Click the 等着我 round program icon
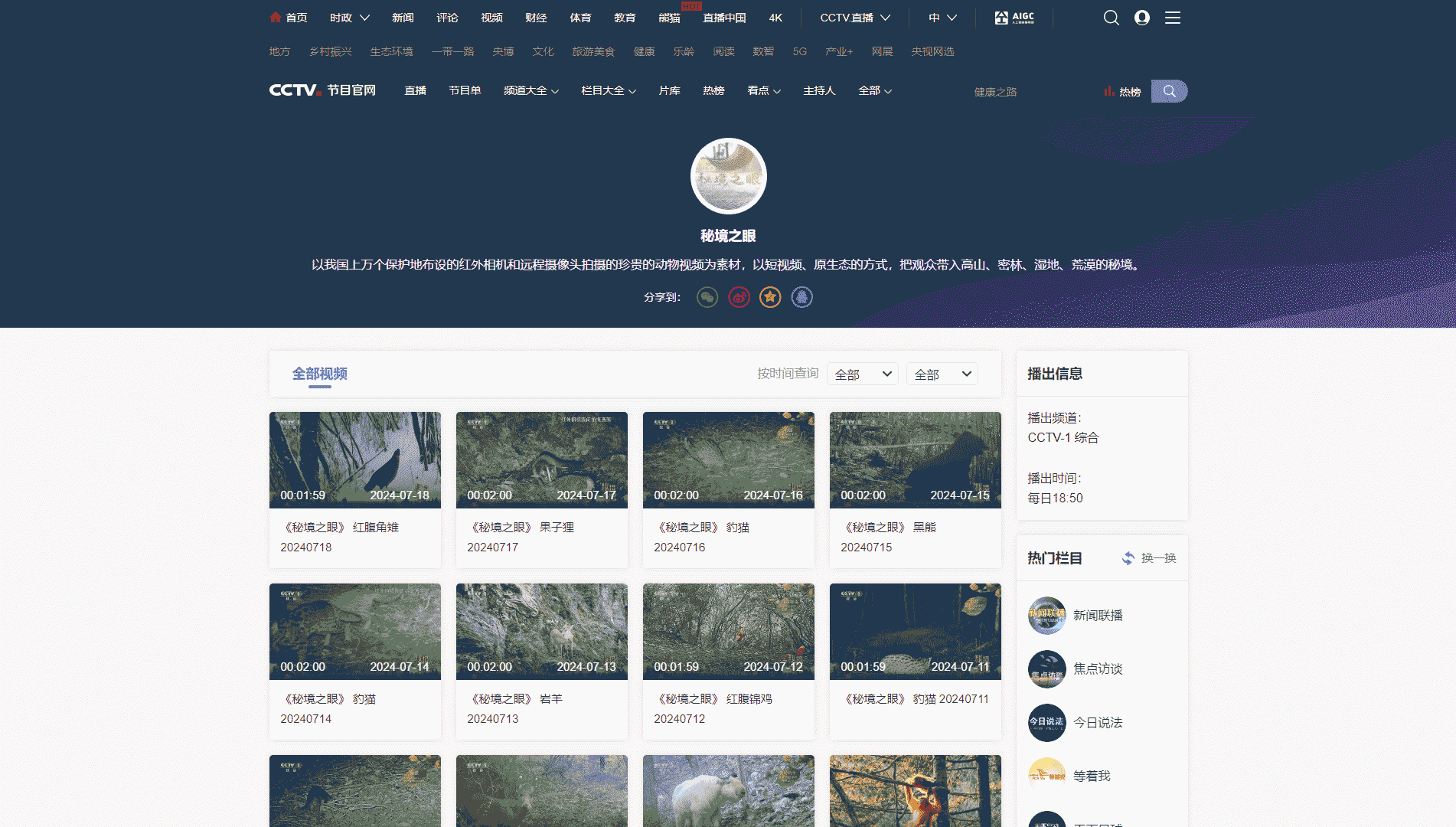 pos(1046,776)
